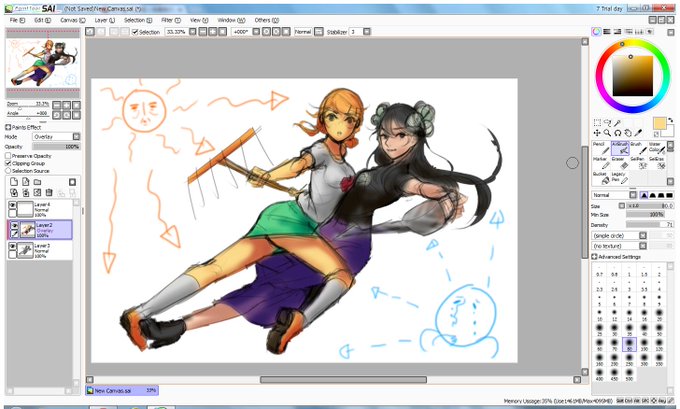Activate the zoom magnifier tool
This screenshot has height=409, width=680.
click(607, 133)
